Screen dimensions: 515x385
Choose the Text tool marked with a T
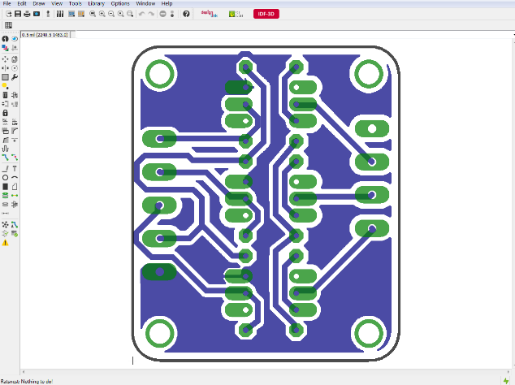(14, 169)
